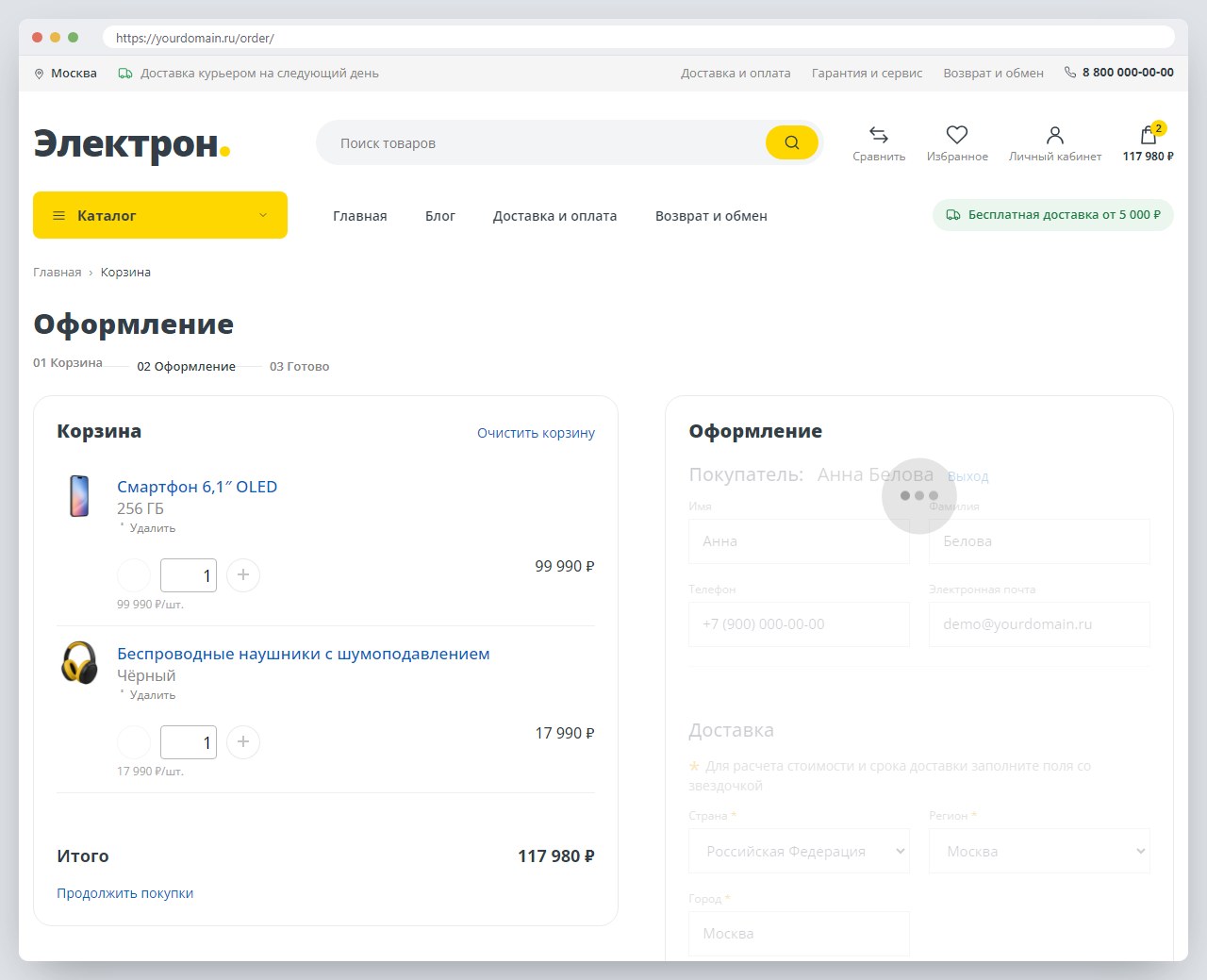
Task: Click the 99 990 ₽ smartphone price
Action: pos(565,566)
